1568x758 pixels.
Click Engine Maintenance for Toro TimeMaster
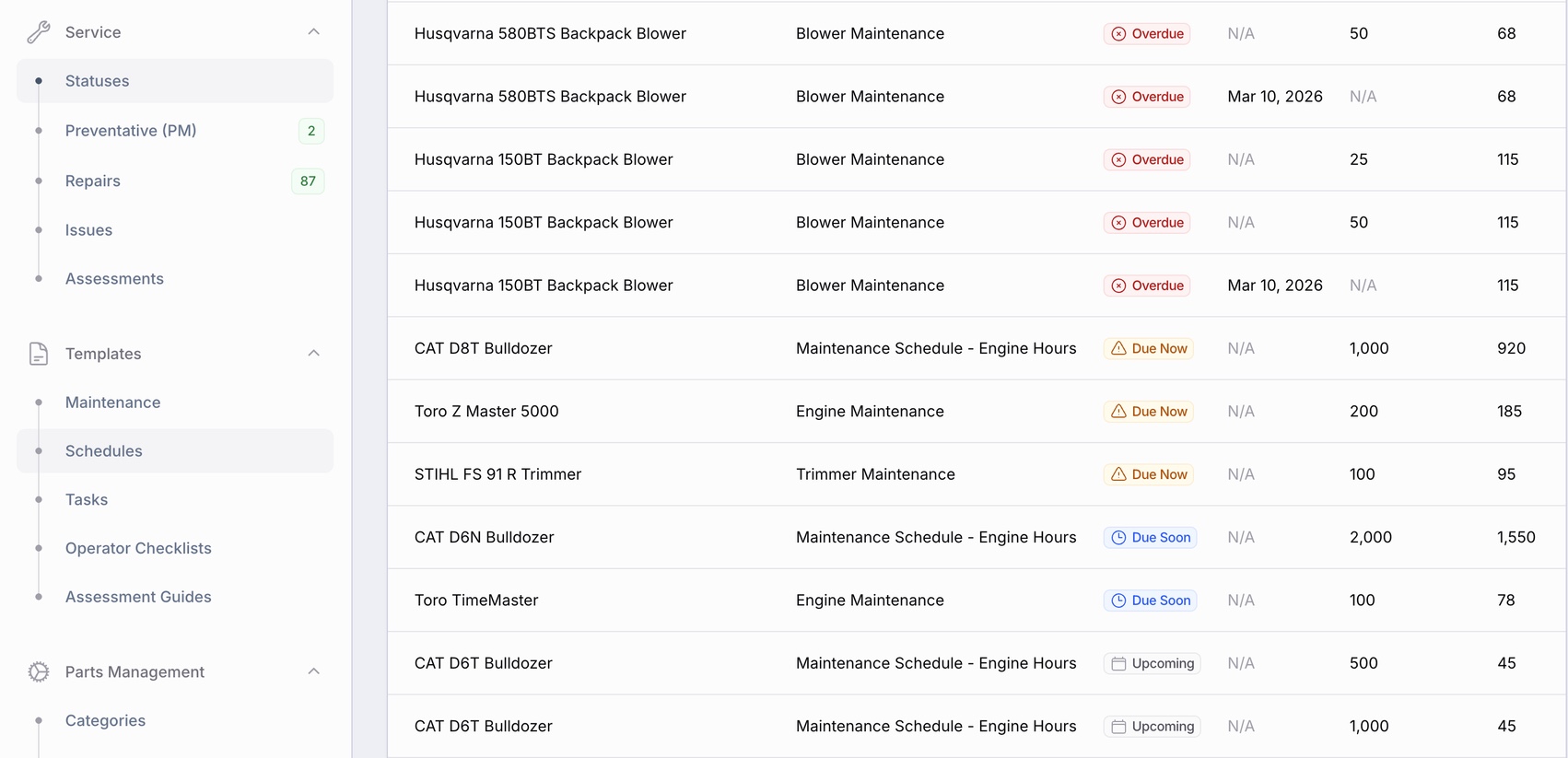[x=870, y=601]
